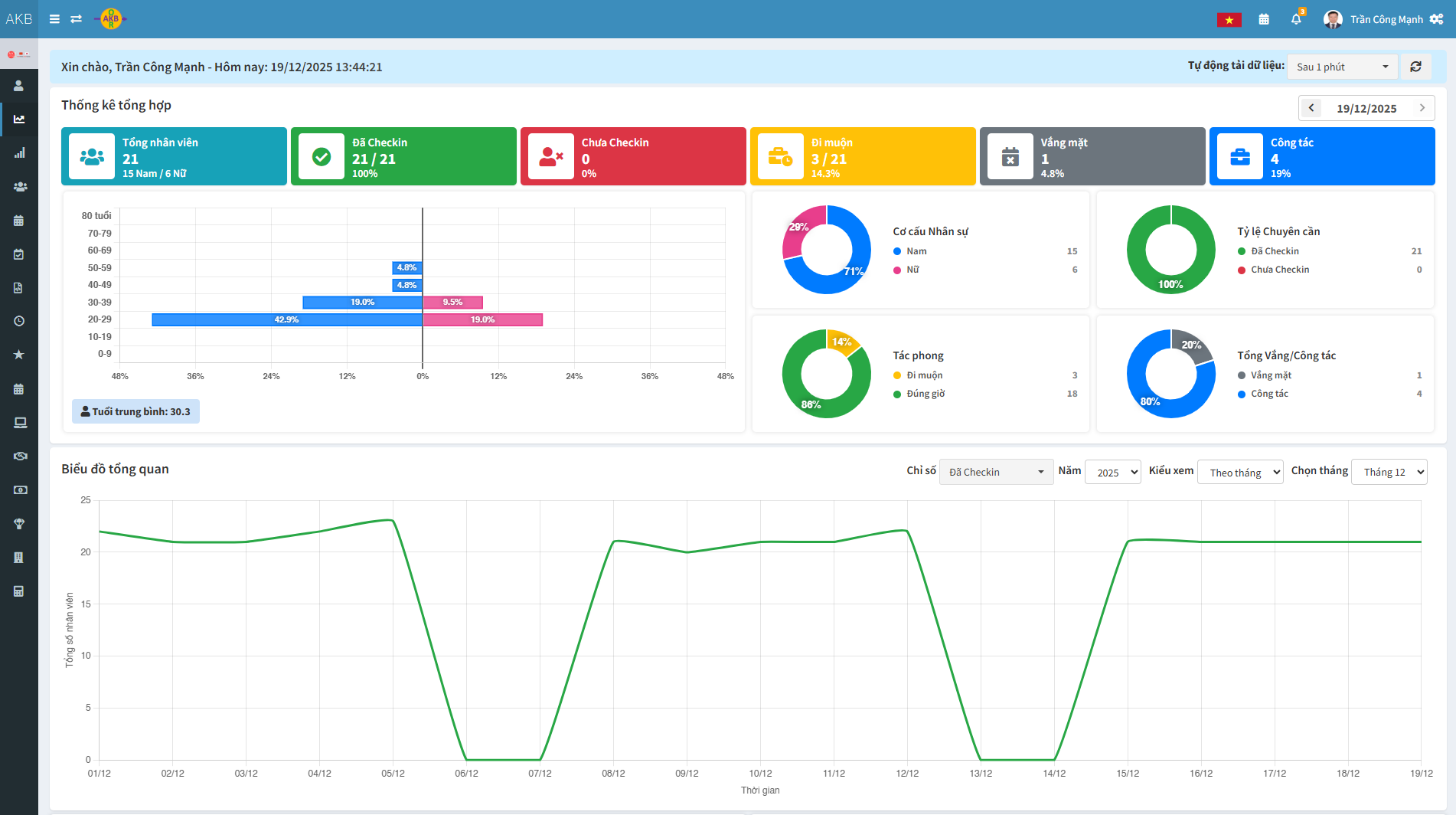Viewport: 1456px width, 815px height.
Task: Select the calculator icon in sidebar
Action: click(x=19, y=591)
